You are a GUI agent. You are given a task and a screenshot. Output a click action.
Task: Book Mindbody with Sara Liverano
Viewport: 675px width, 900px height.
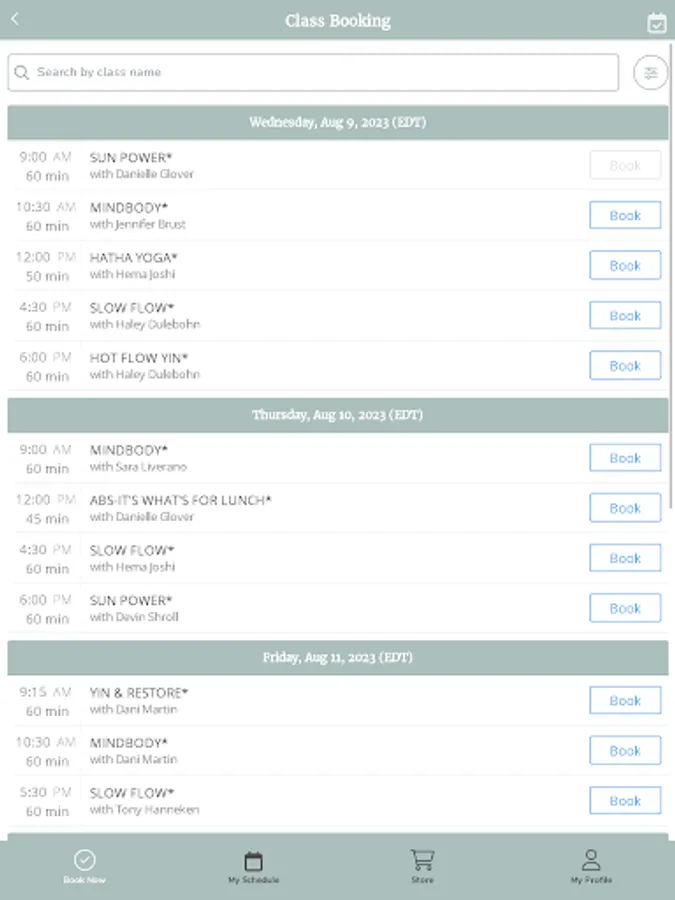(x=625, y=458)
